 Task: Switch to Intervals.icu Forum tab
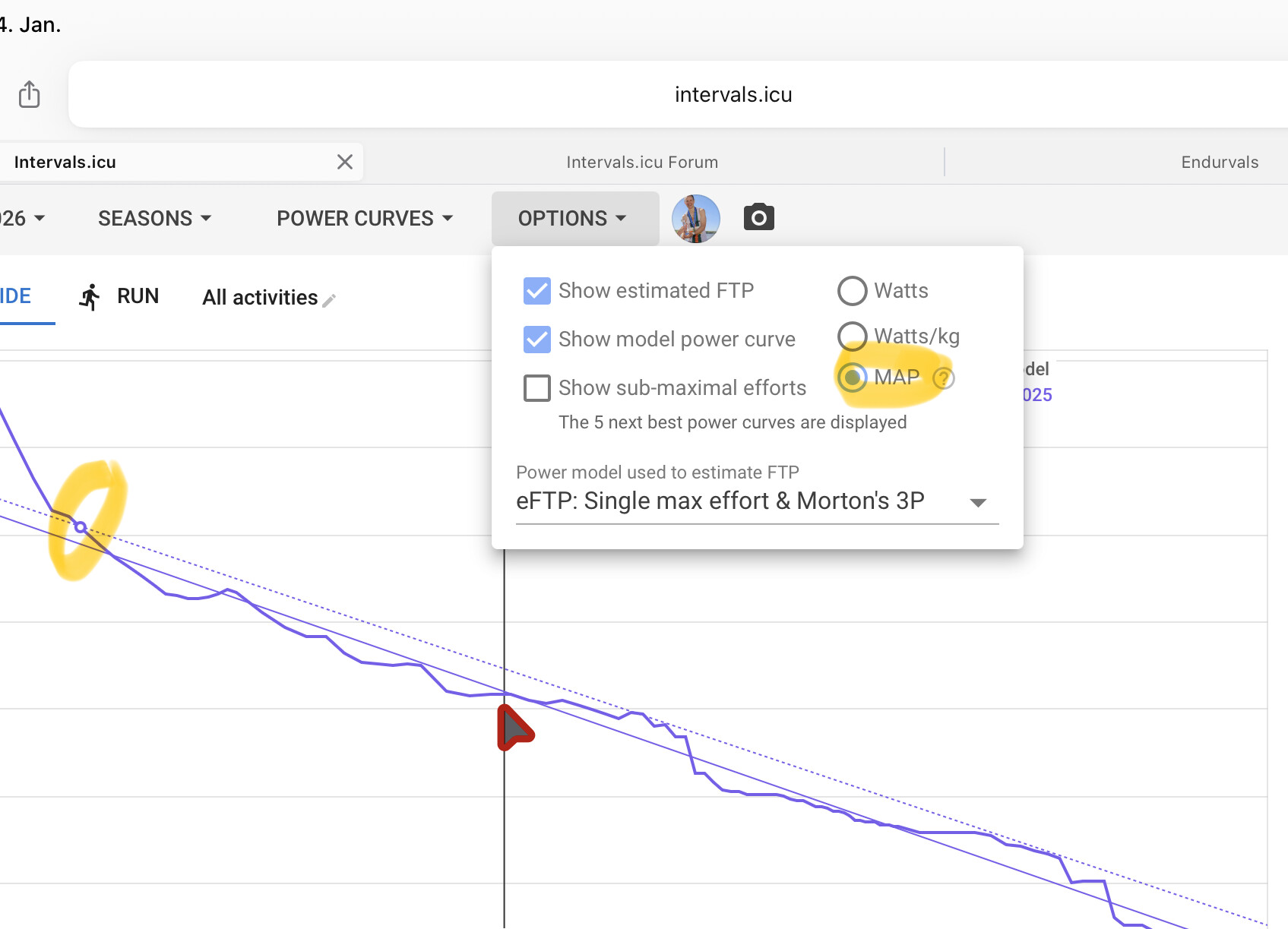pos(642,162)
